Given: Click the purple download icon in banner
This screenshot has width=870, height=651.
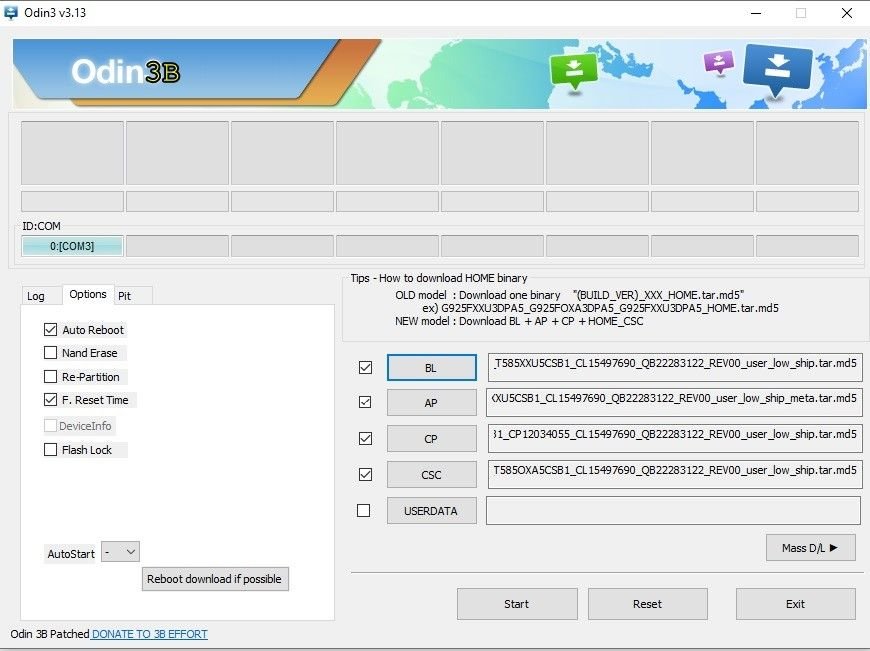Looking at the screenshot, I should pos(719,62).
